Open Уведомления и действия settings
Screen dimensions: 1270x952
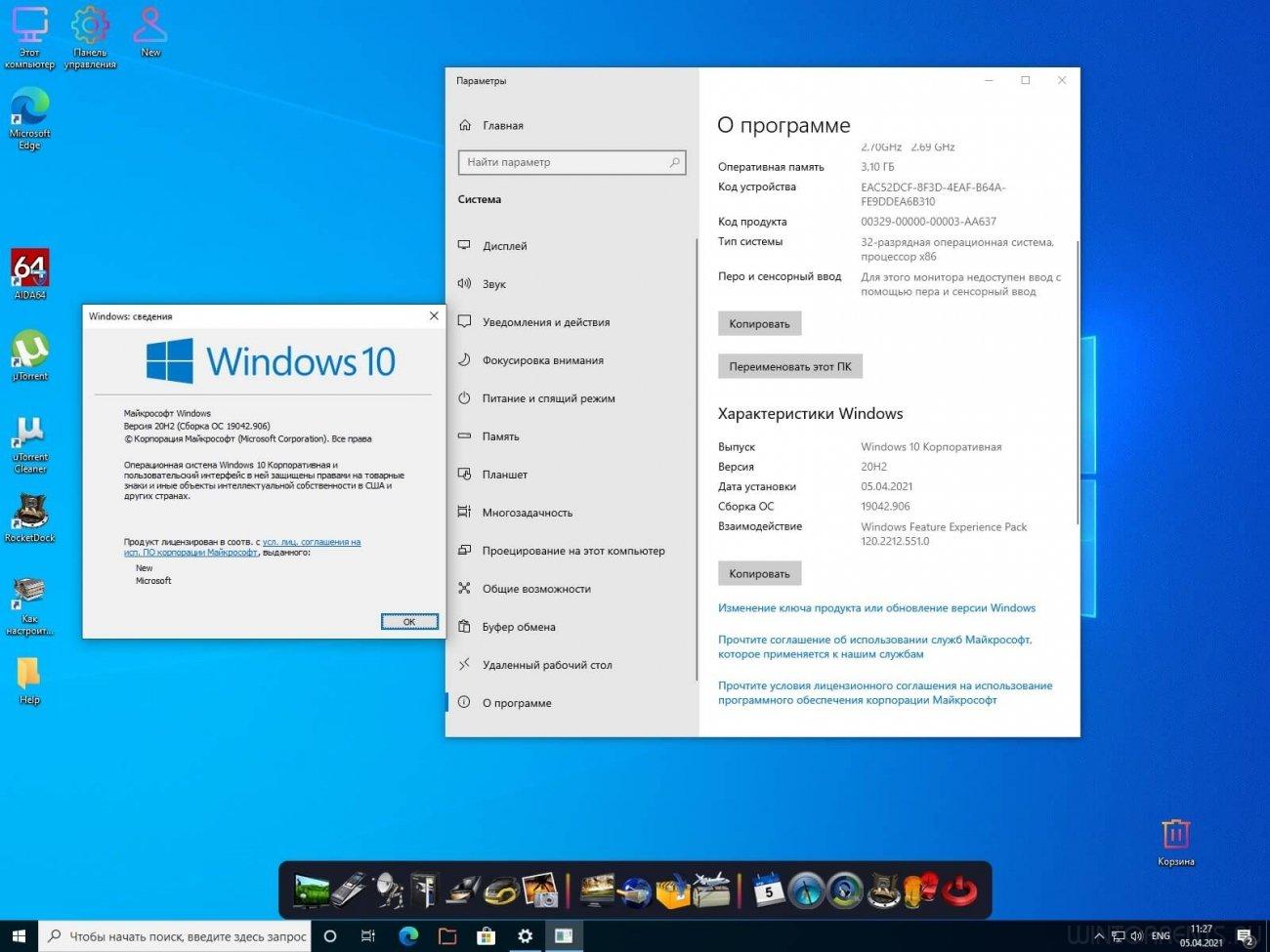571,322
